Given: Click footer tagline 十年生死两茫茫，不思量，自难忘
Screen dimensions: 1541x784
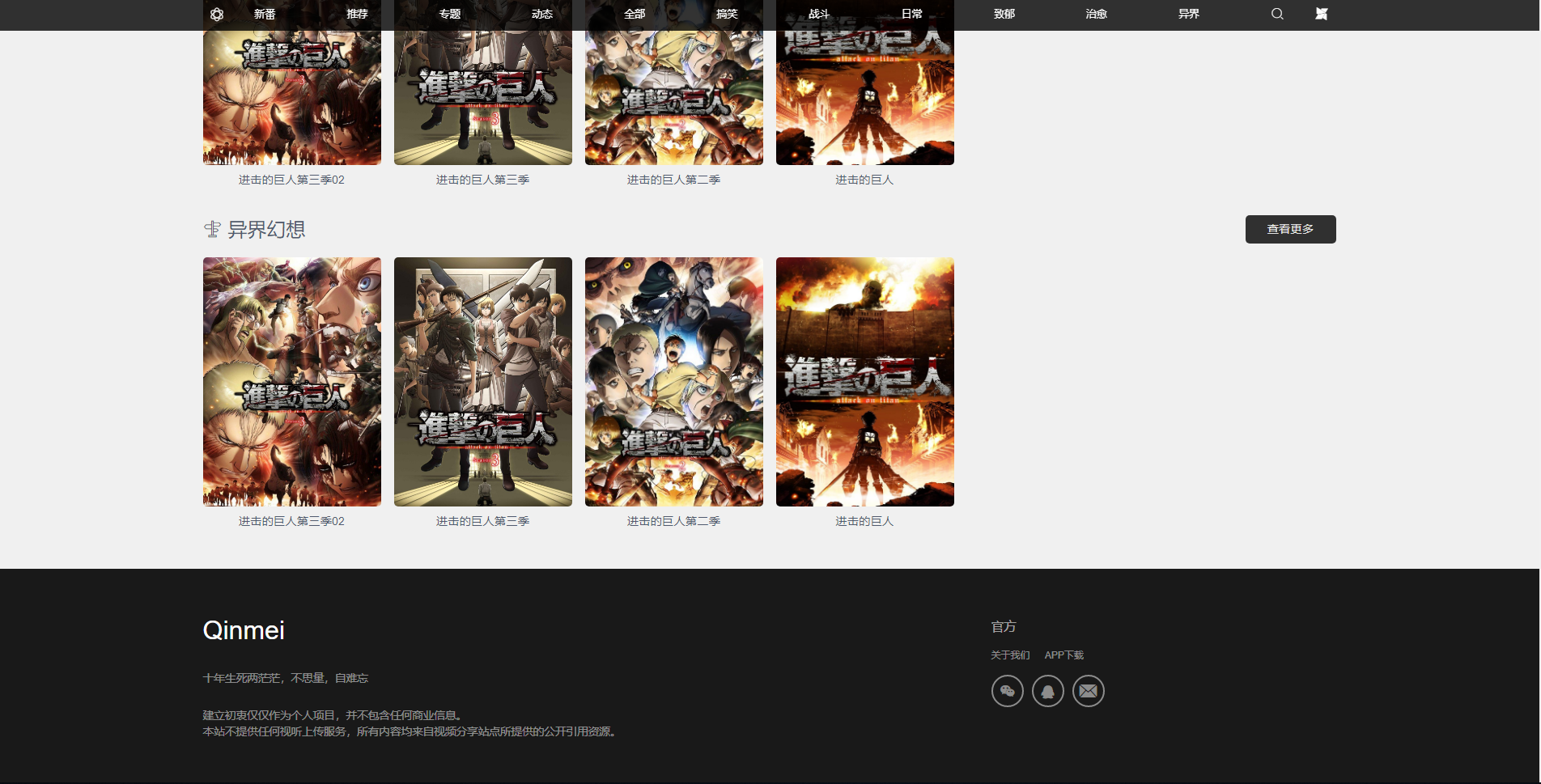Looking at the screenshot, I should (x=285, y=678).
